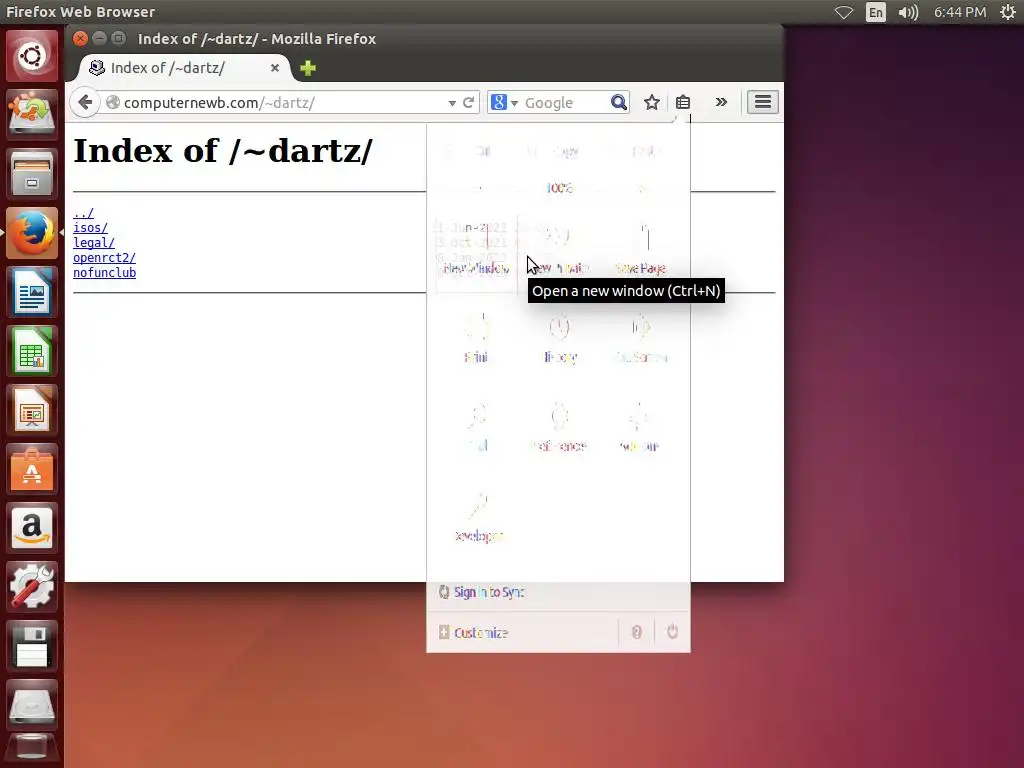
Task: Enter Full Screen via the menu panel
Action: click(x=641, y=340)
